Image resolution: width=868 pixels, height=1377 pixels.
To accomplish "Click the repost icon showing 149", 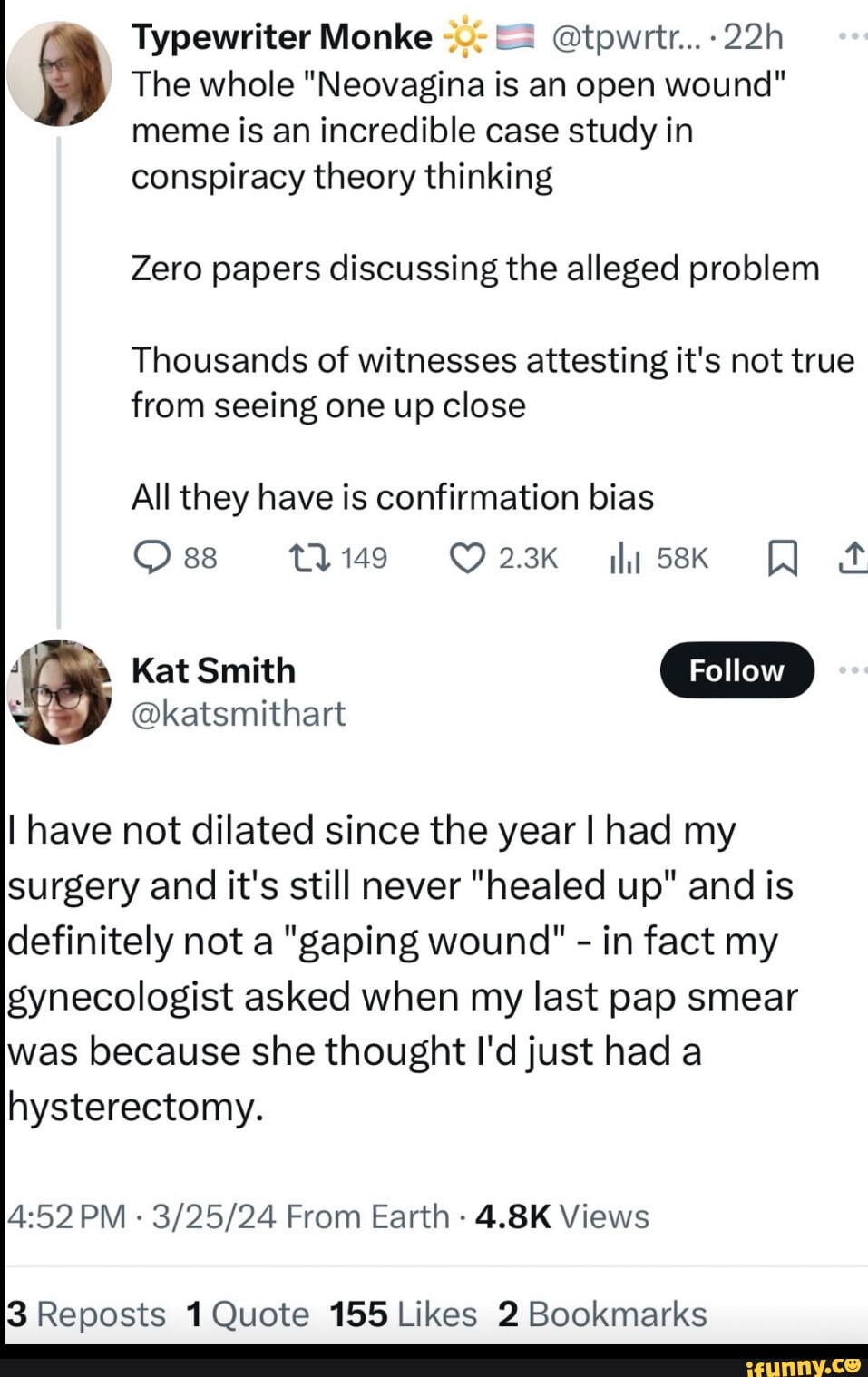I will point(308,557).
